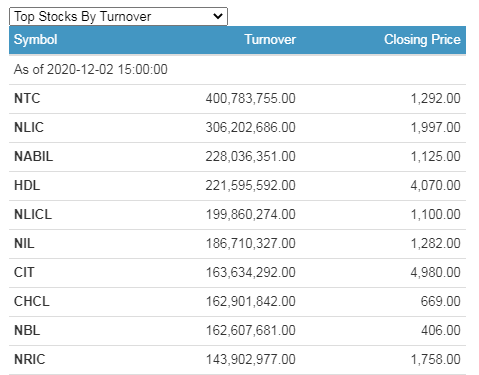The width and height of the screenshot is (479, 375).
Task: Click the dropdown chevron arrow
Action: [218, 16]
